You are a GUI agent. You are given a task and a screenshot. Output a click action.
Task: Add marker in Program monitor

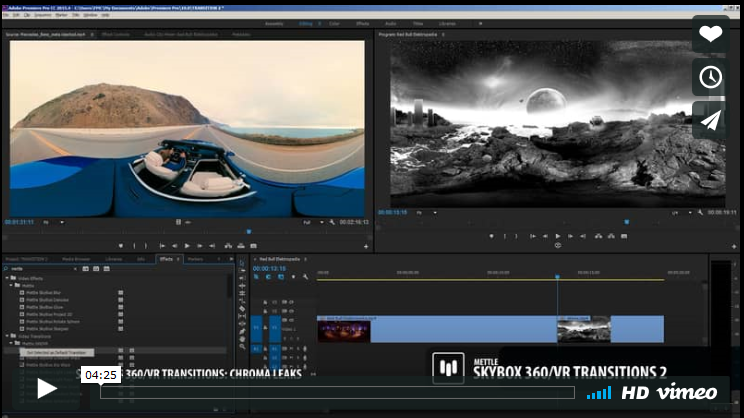(491, 236)
